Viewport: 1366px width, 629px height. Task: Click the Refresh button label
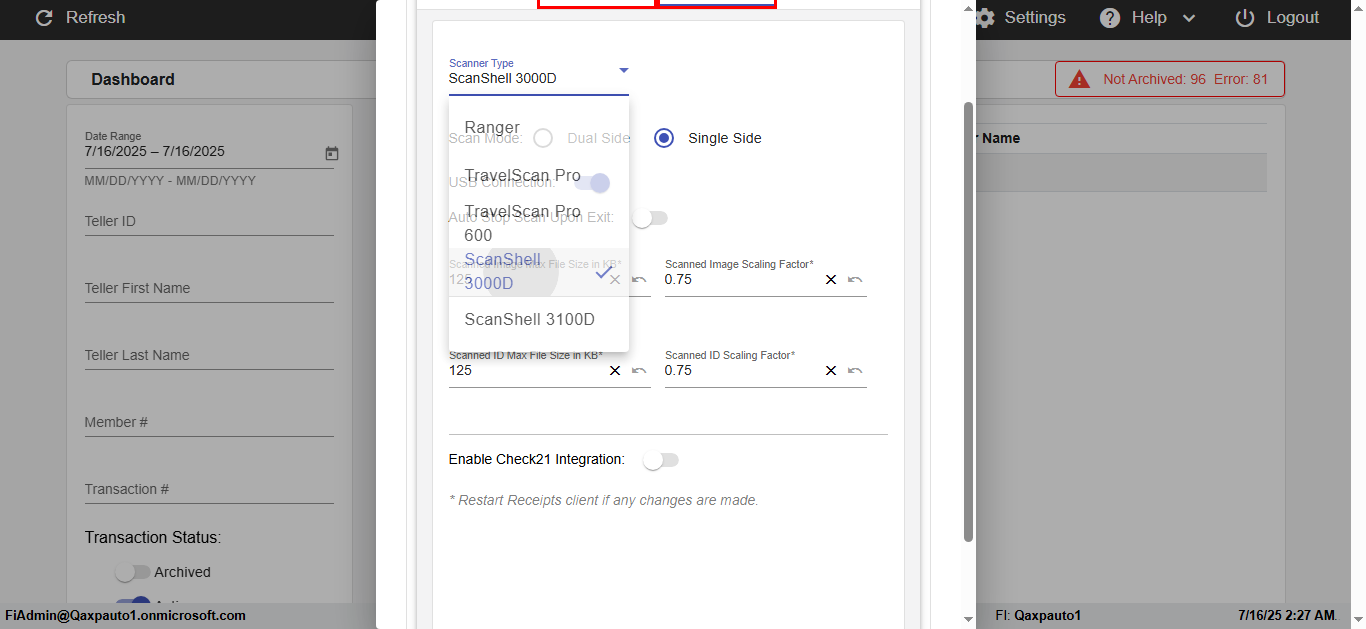pos(96,18)
